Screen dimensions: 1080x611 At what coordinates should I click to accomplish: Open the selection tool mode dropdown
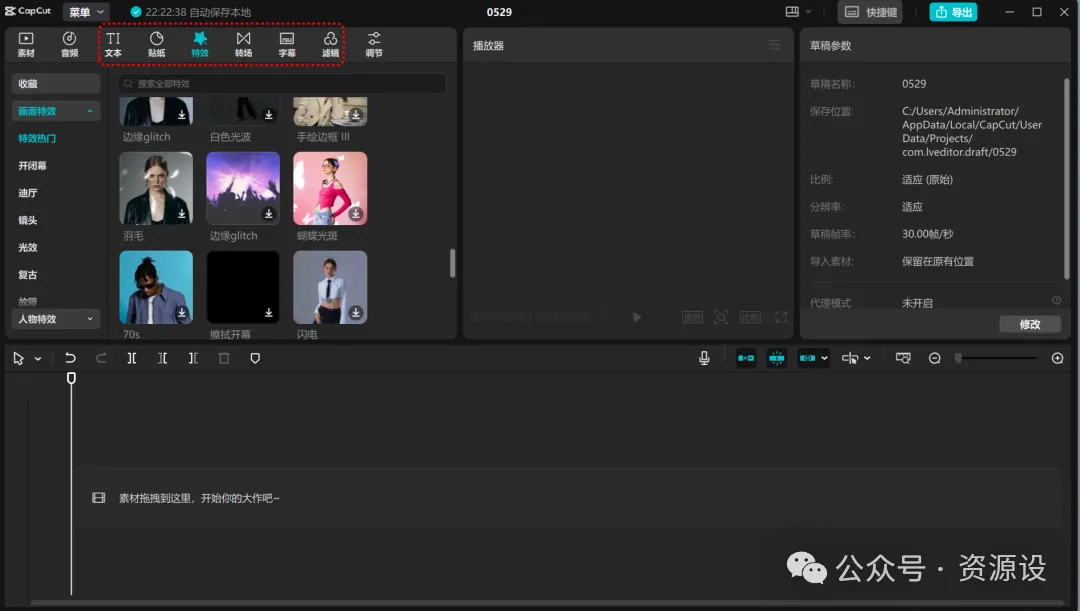38,359
